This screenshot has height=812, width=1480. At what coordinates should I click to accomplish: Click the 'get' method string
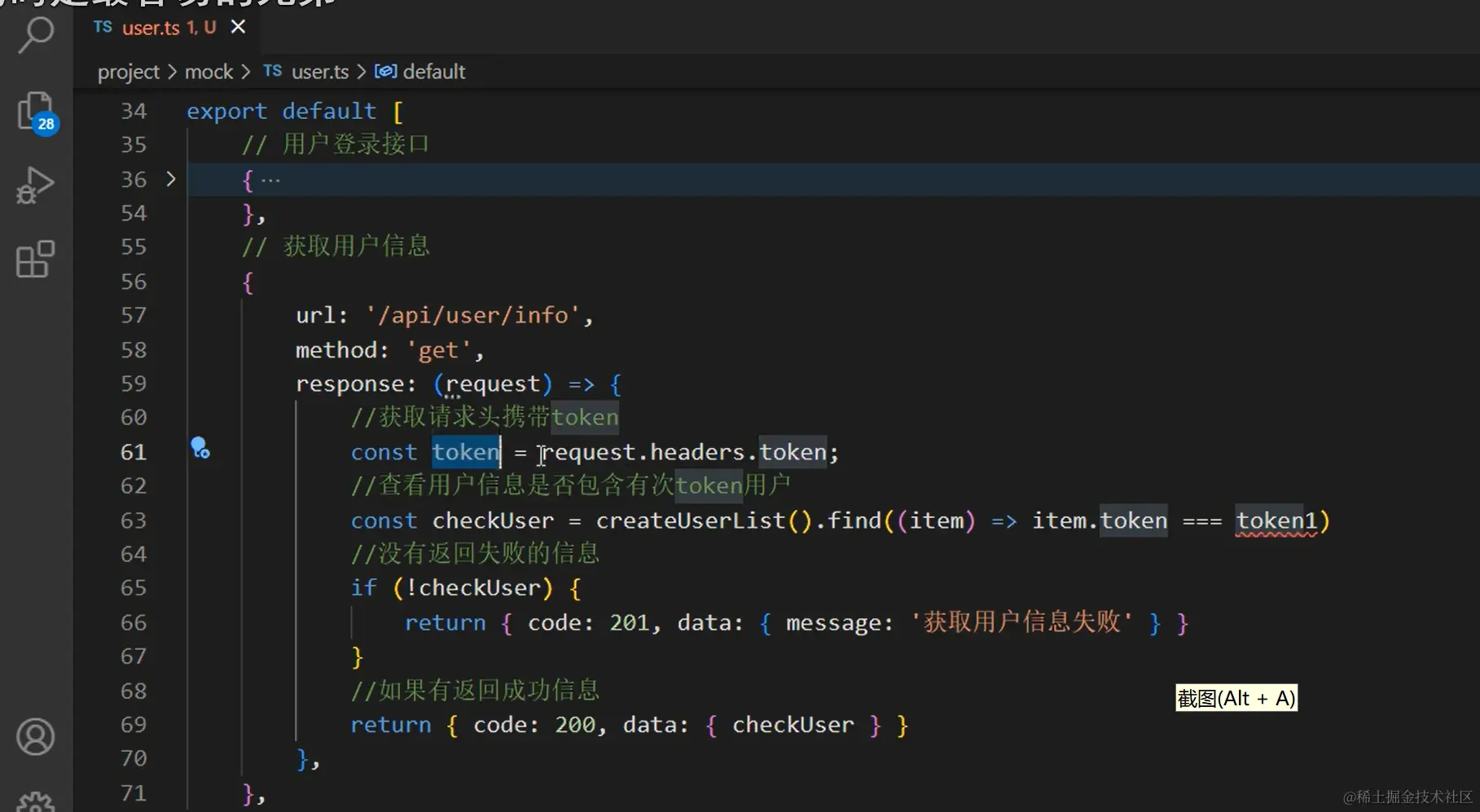pyautogui.click(x=438, y=350)
